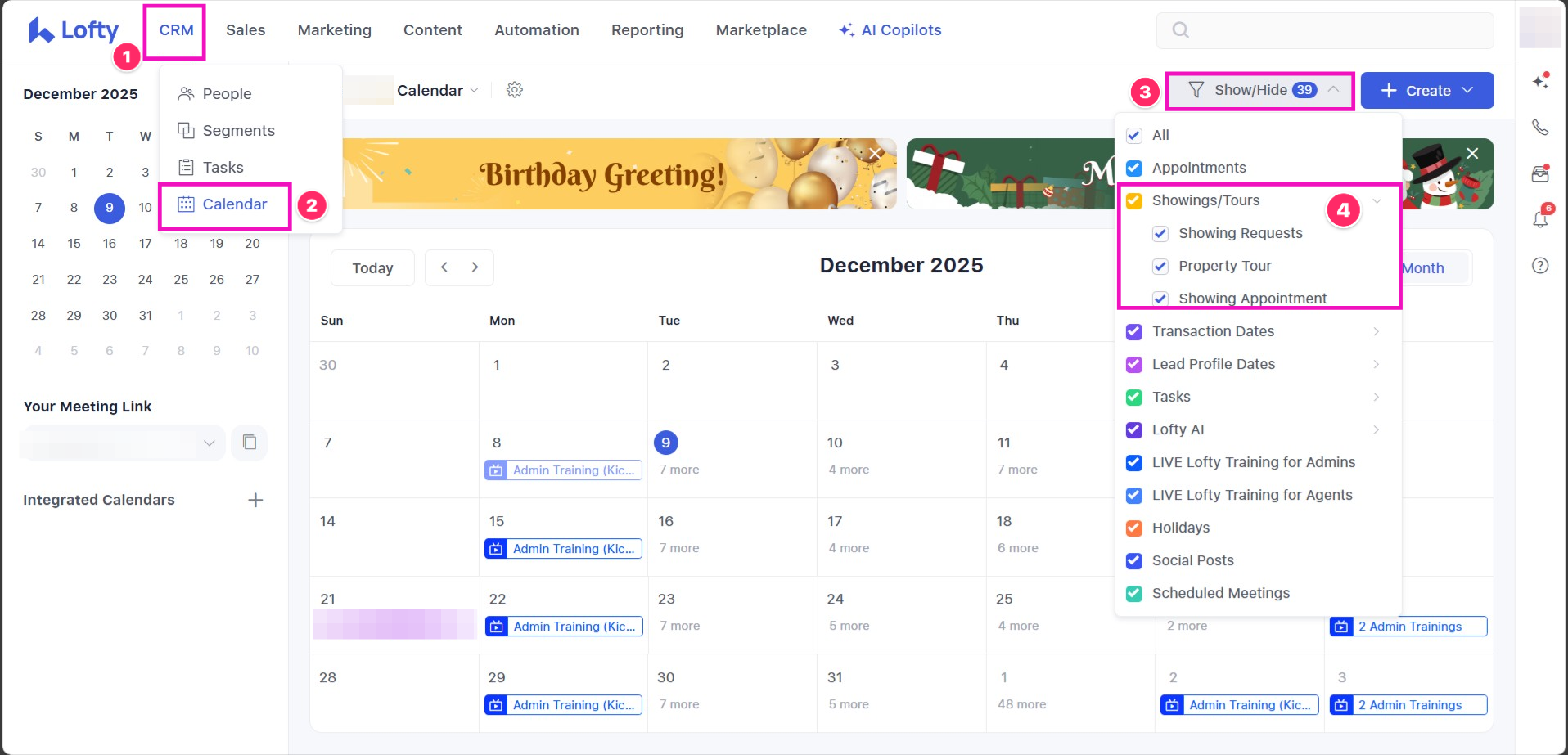
Task: Copy the meeting link with copy icon
Action: pos(250,443)
